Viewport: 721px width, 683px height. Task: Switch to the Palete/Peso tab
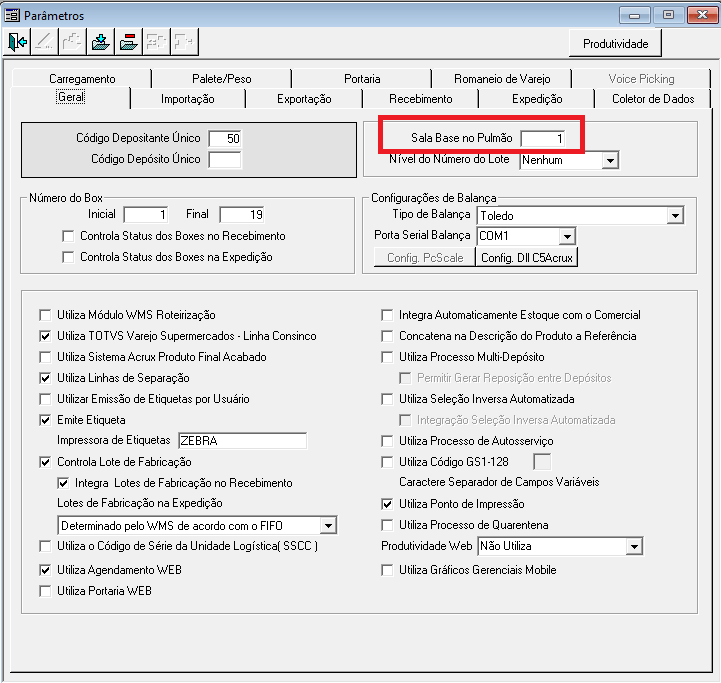coord(222,79)
